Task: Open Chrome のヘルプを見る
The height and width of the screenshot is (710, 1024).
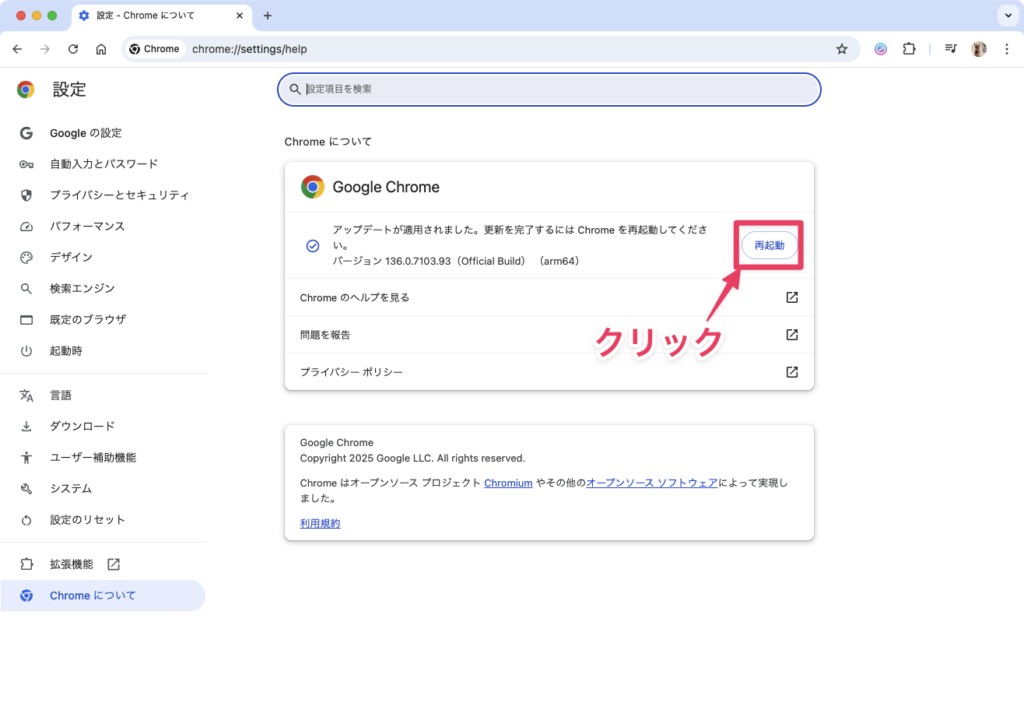Action: click(549, 298)
